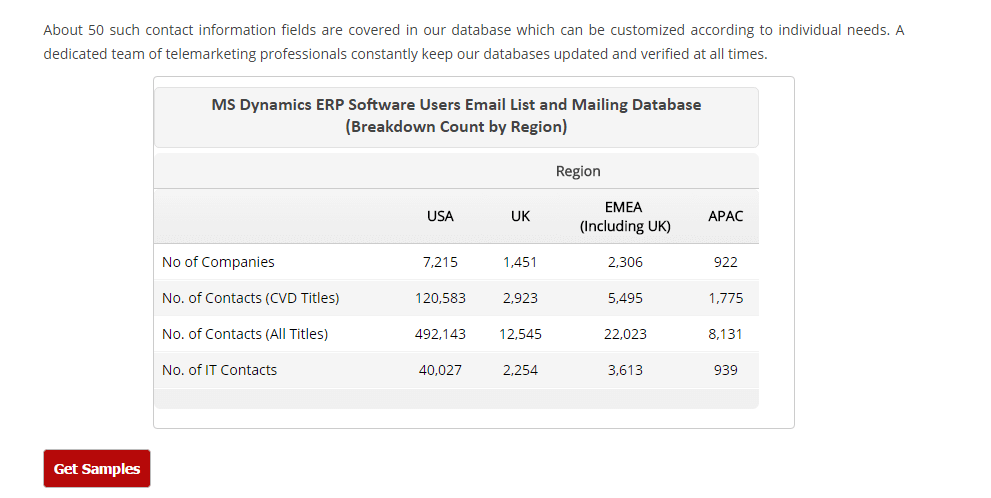Image resolution: width=991 pixels, height=498 pixels.
Task: Click the USA CVD contacts value 120,583
Action: point(440,298)
